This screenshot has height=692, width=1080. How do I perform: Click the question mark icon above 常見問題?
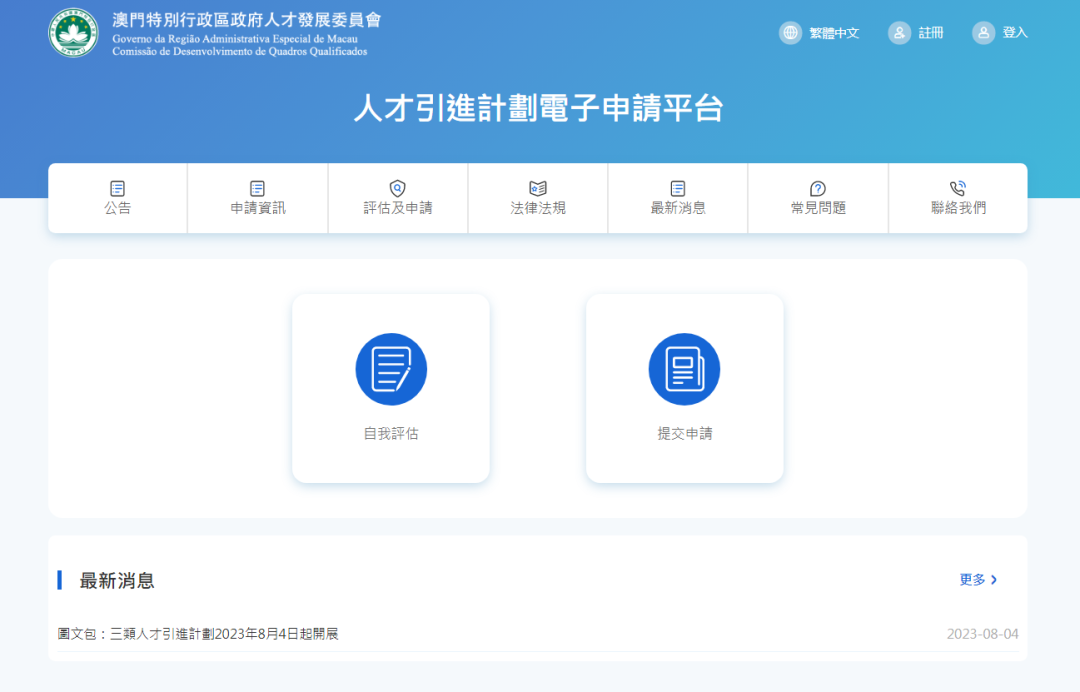click(x=817, y=188)
